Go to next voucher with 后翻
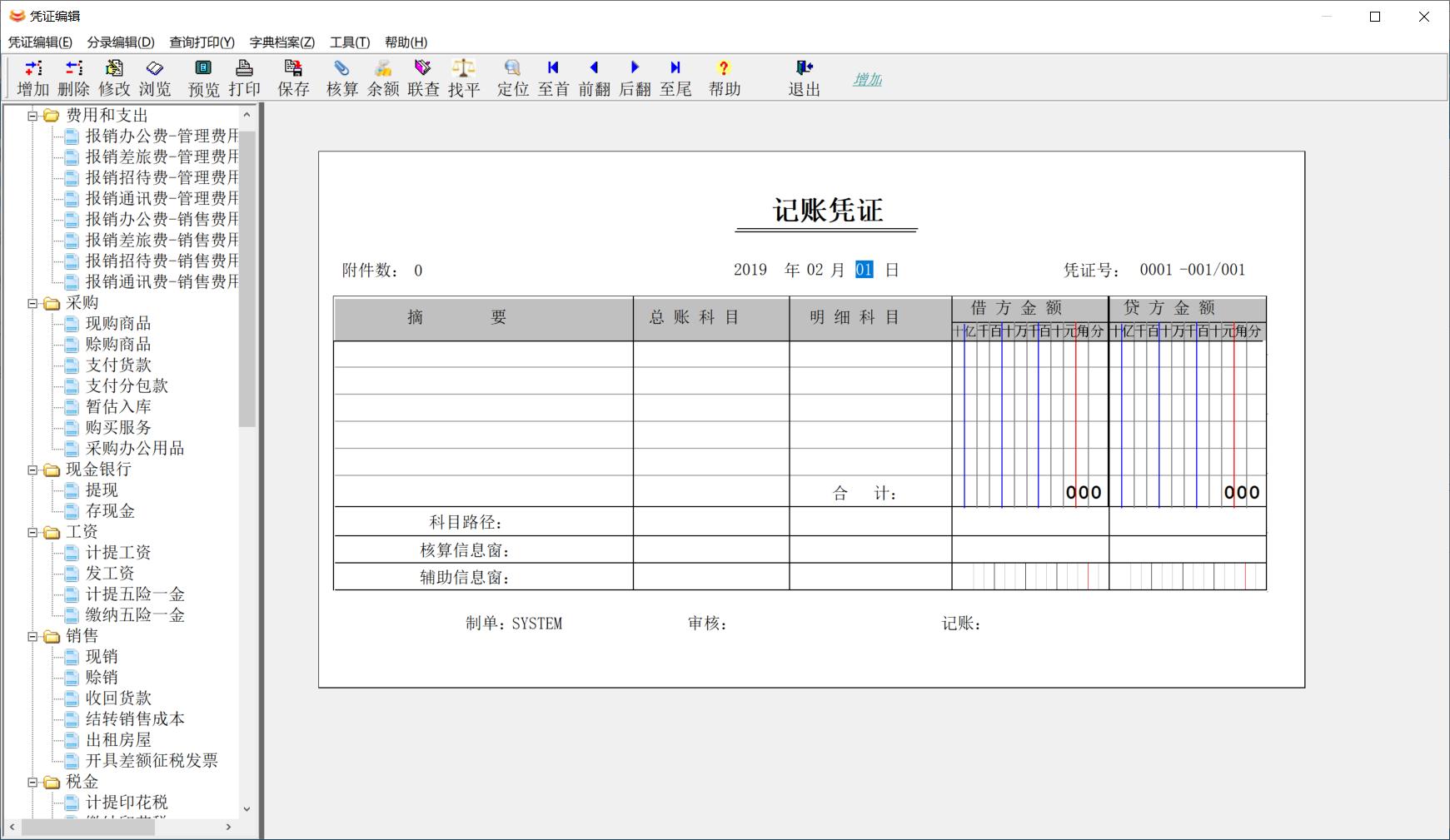Image resolution: width=1450 pixels, height=840 pixels. pos(635,77)
